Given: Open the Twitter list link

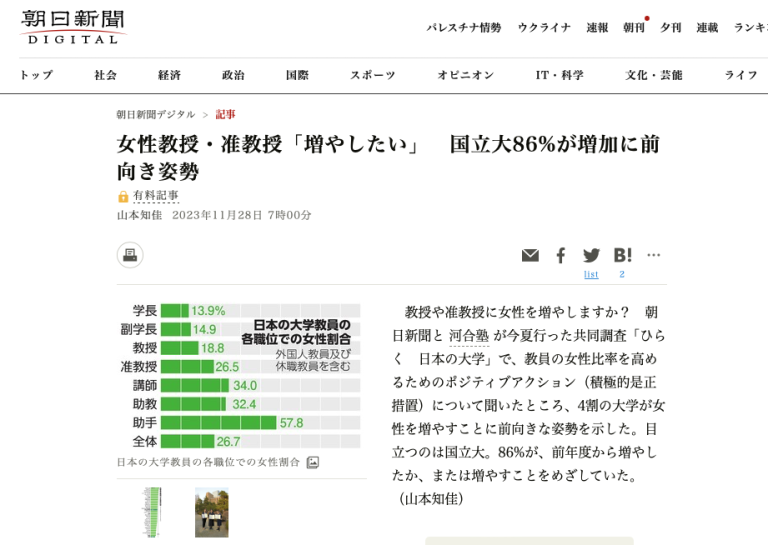Looking at the screenshot, I should coord(591,274).
